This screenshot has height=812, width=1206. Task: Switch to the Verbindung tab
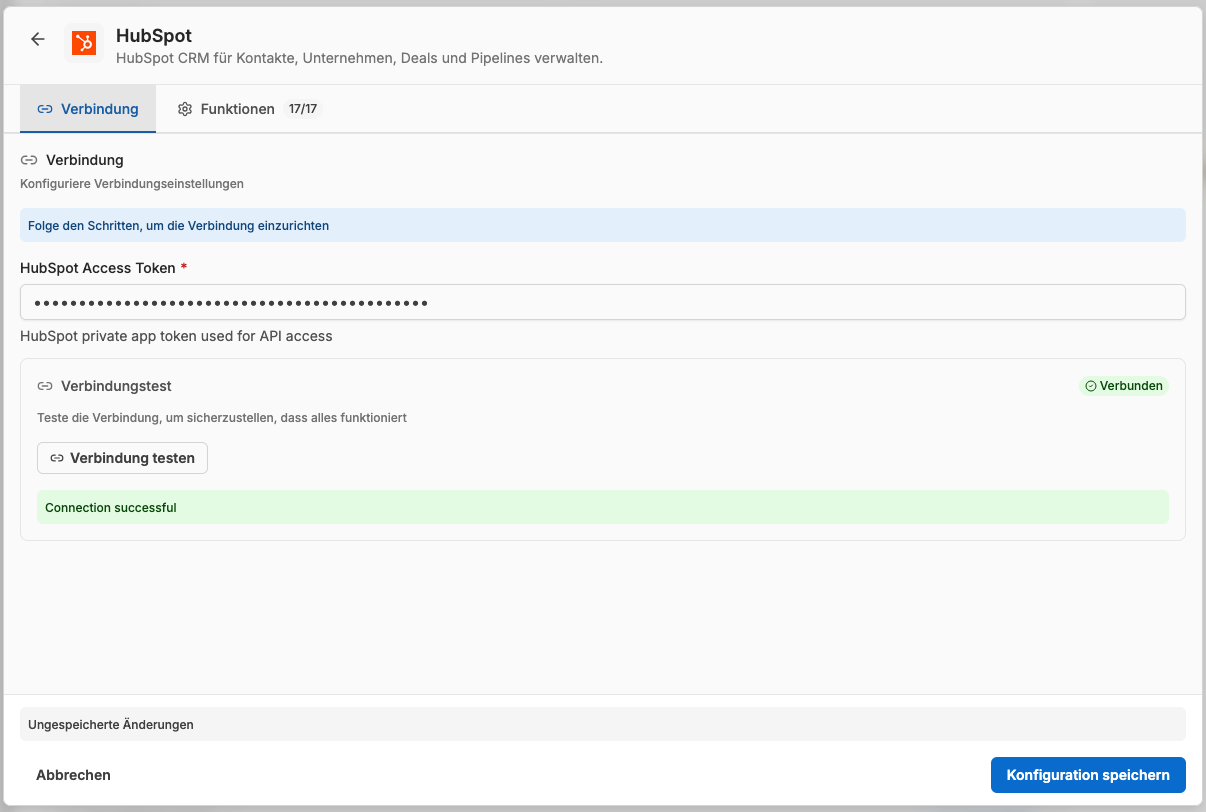coord(88,109)
